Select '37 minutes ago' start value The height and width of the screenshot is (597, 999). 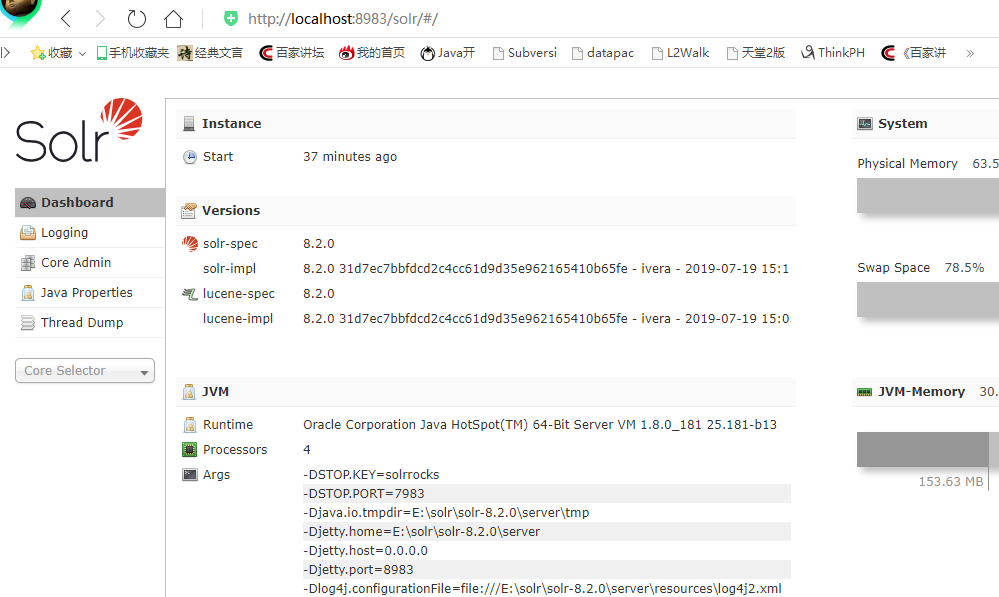[350, 157]
